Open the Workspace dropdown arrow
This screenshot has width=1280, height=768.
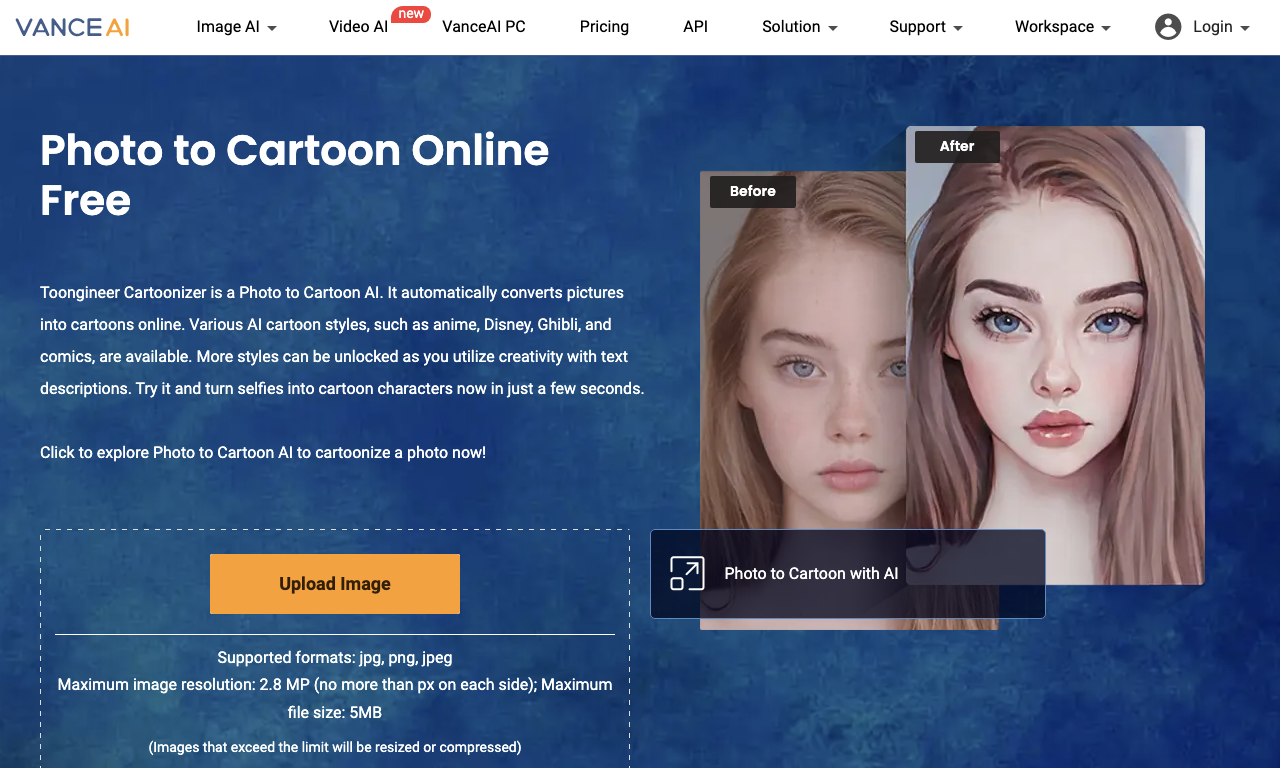[1106, 28]
